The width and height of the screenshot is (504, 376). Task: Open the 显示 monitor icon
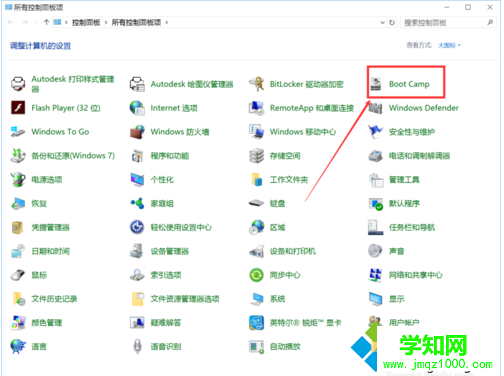[x=376, y=299]
